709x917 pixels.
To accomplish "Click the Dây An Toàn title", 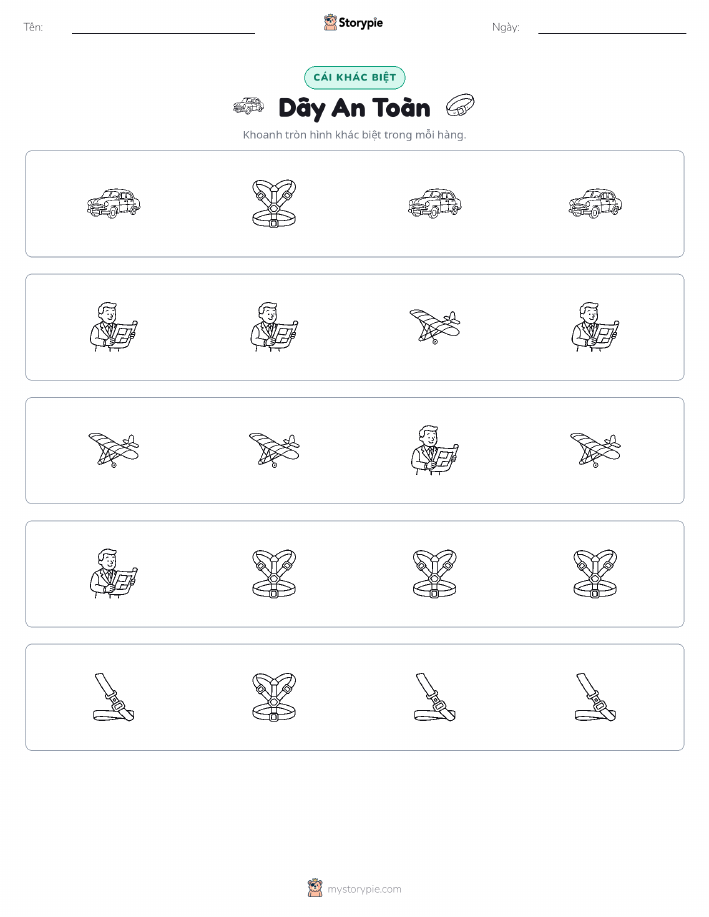I will [x=354, y=108].
